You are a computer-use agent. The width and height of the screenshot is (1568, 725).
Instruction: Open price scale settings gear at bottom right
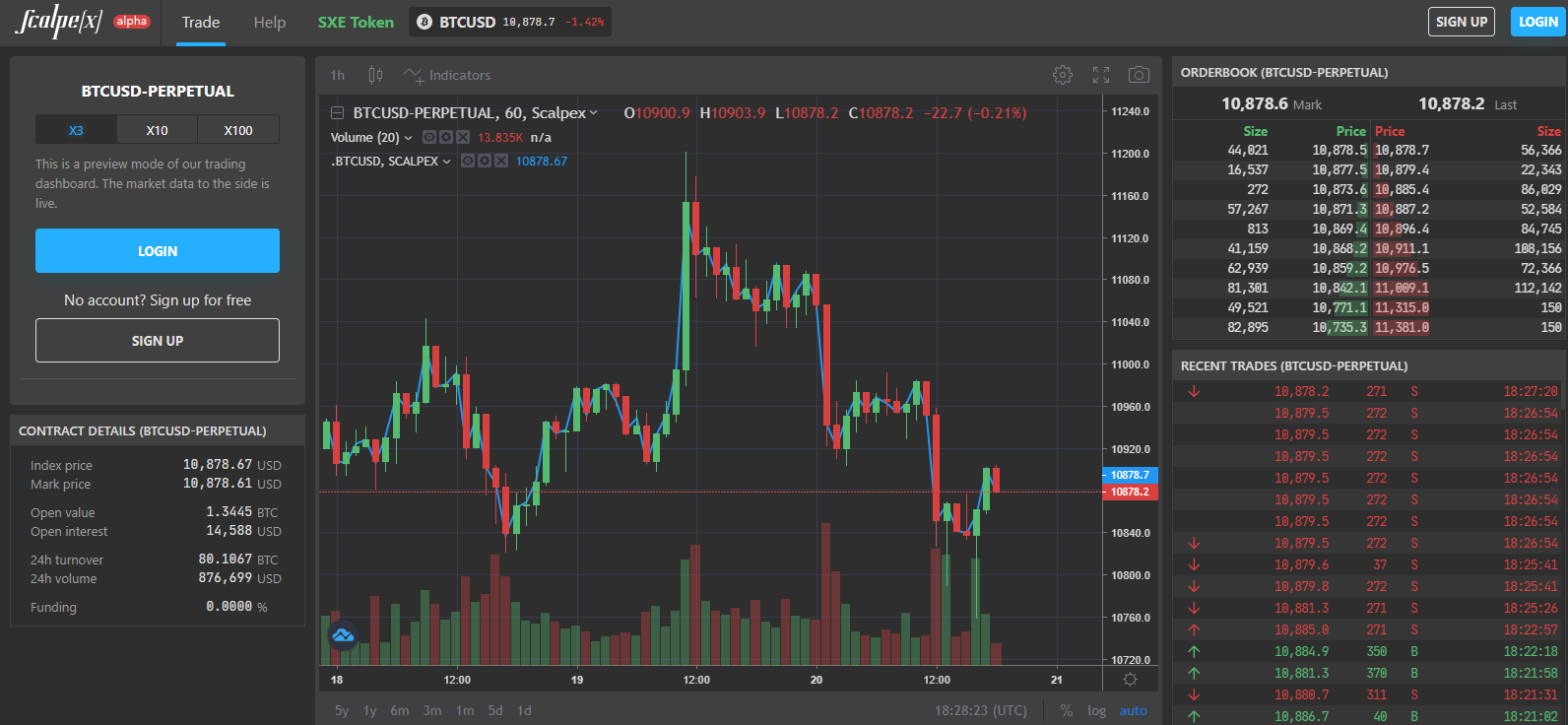(x=1130, y=680)
